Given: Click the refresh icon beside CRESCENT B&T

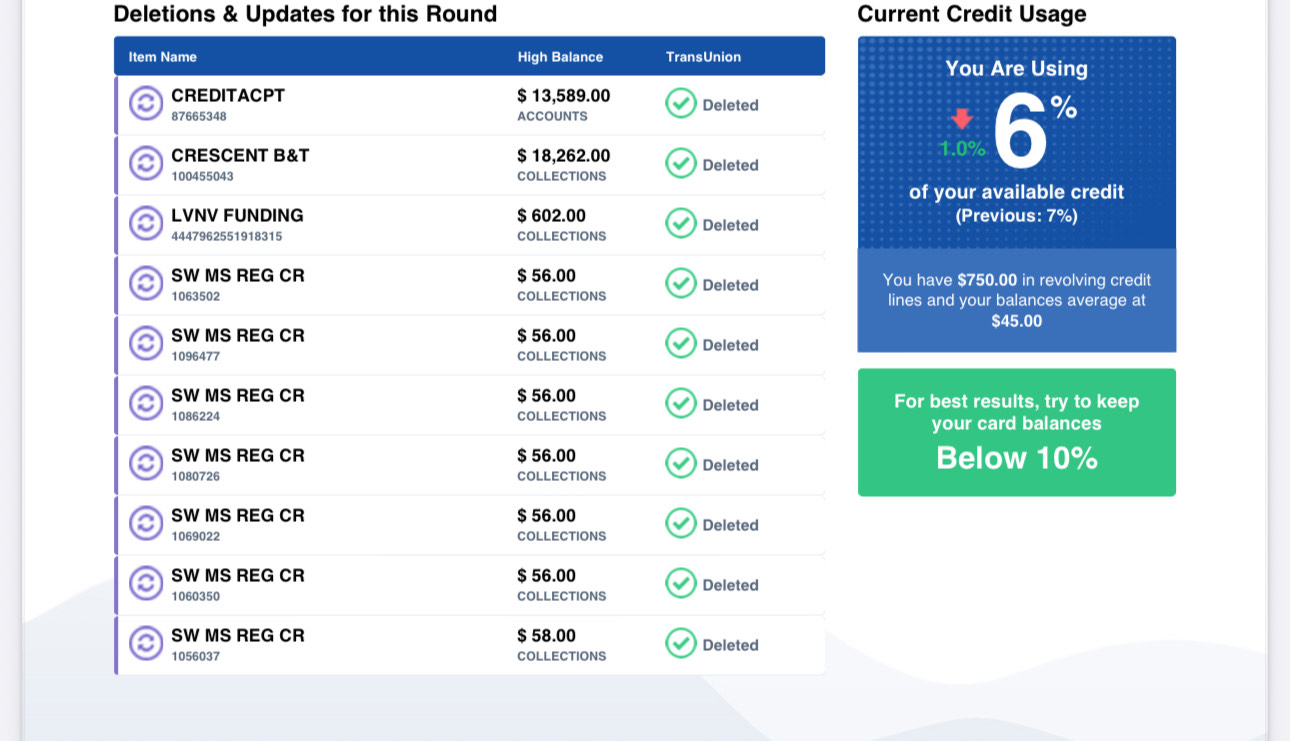Looking at the screenshot, I should [x=146, y=163].
